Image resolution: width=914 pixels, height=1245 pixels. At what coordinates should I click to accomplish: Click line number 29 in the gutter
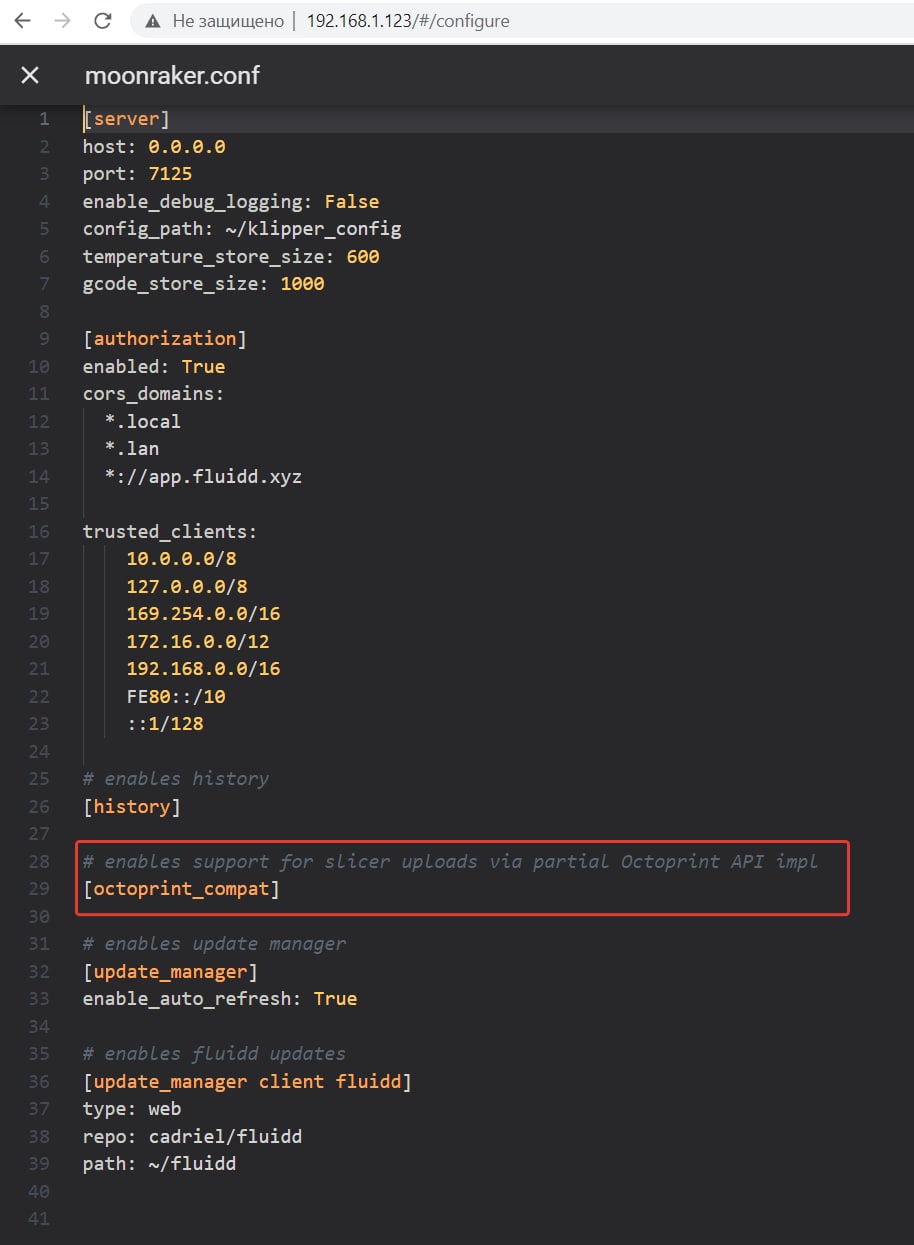click(39, 888)
